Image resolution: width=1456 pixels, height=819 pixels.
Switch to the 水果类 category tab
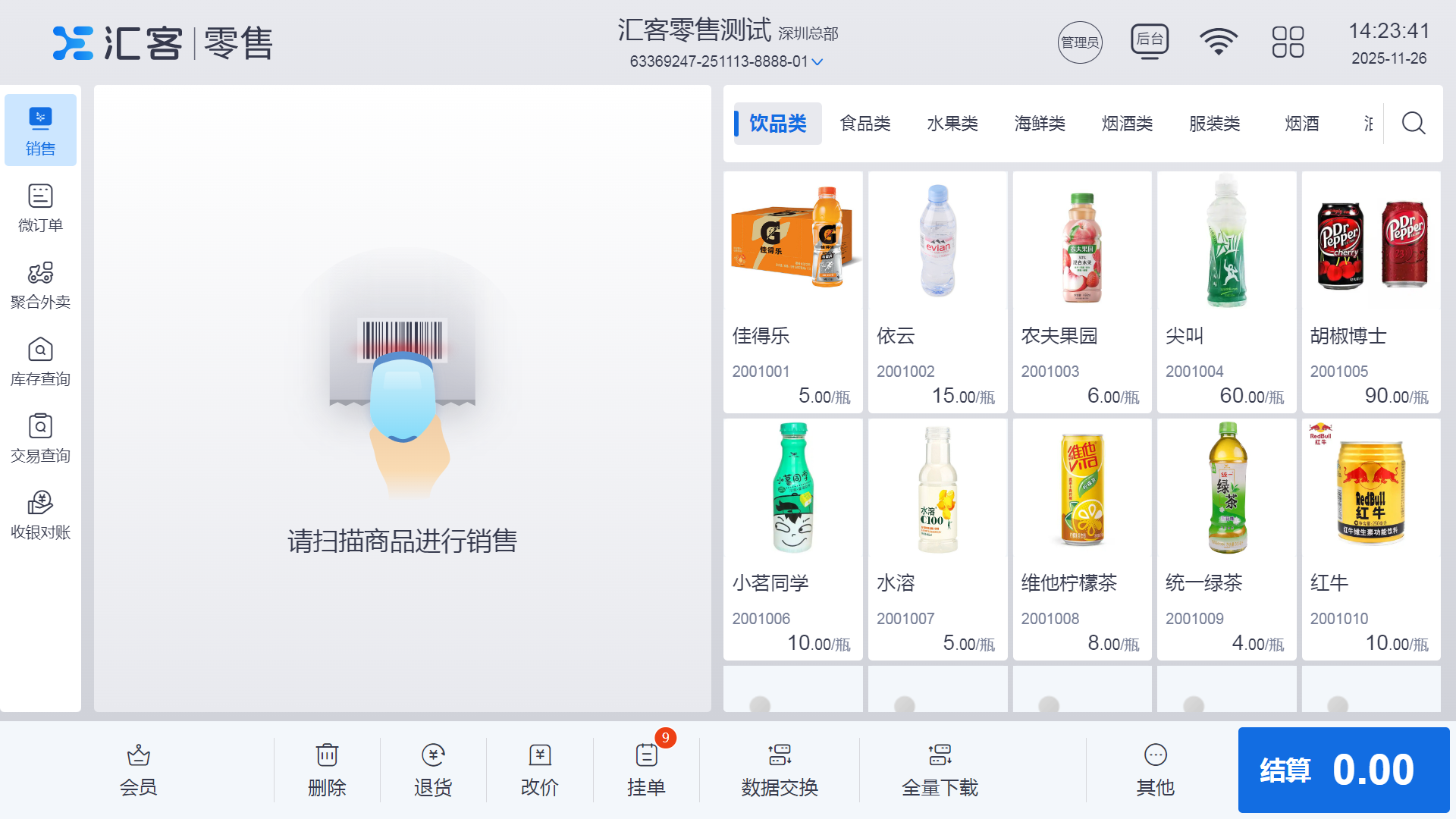click(x=952, y=124)
